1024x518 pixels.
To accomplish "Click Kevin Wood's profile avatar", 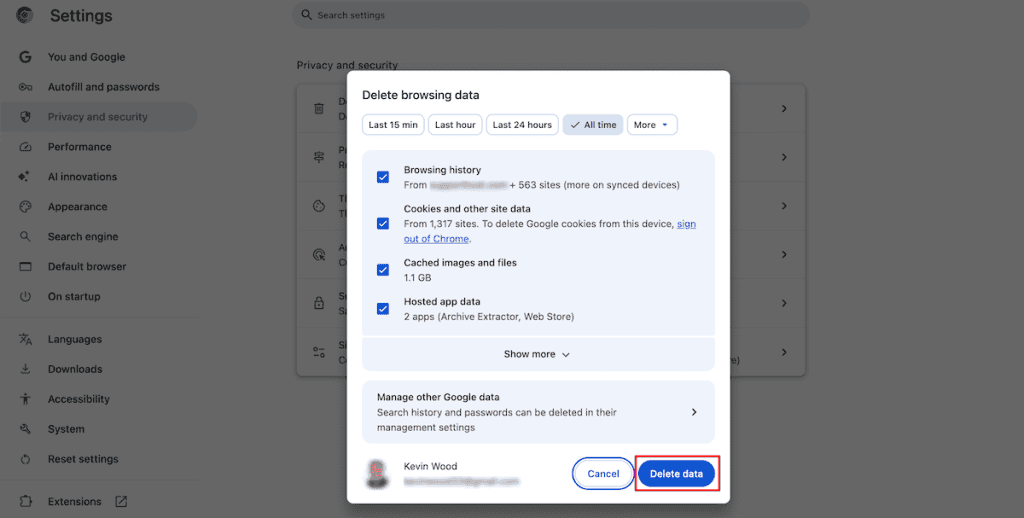I will (376, 474).
